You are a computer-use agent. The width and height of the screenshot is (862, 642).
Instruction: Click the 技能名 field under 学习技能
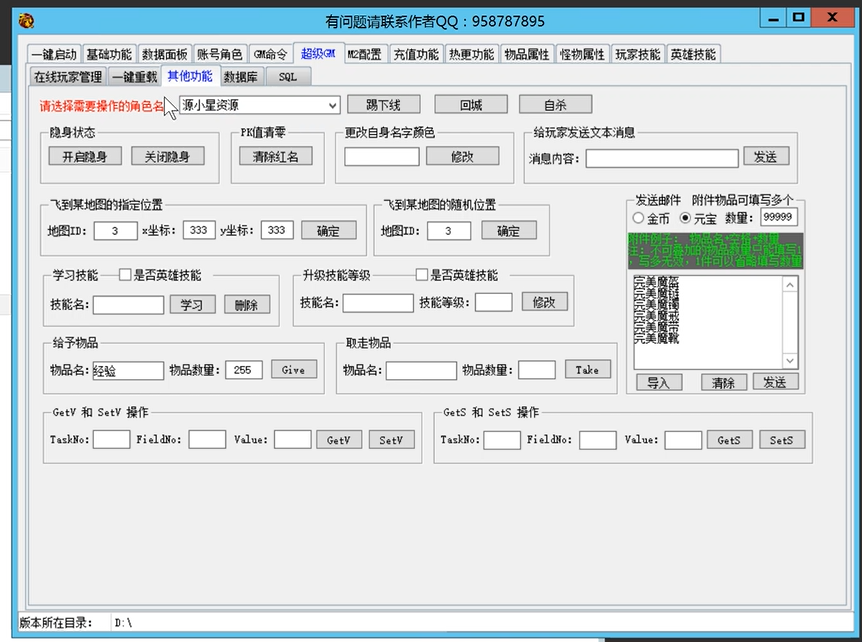pos(128,305)
